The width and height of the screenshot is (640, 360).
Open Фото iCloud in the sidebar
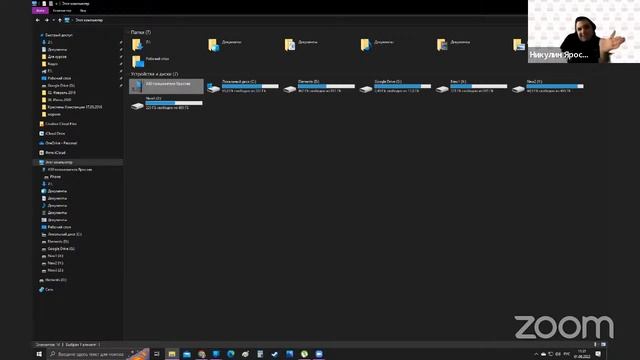click(x=55, y=153)
